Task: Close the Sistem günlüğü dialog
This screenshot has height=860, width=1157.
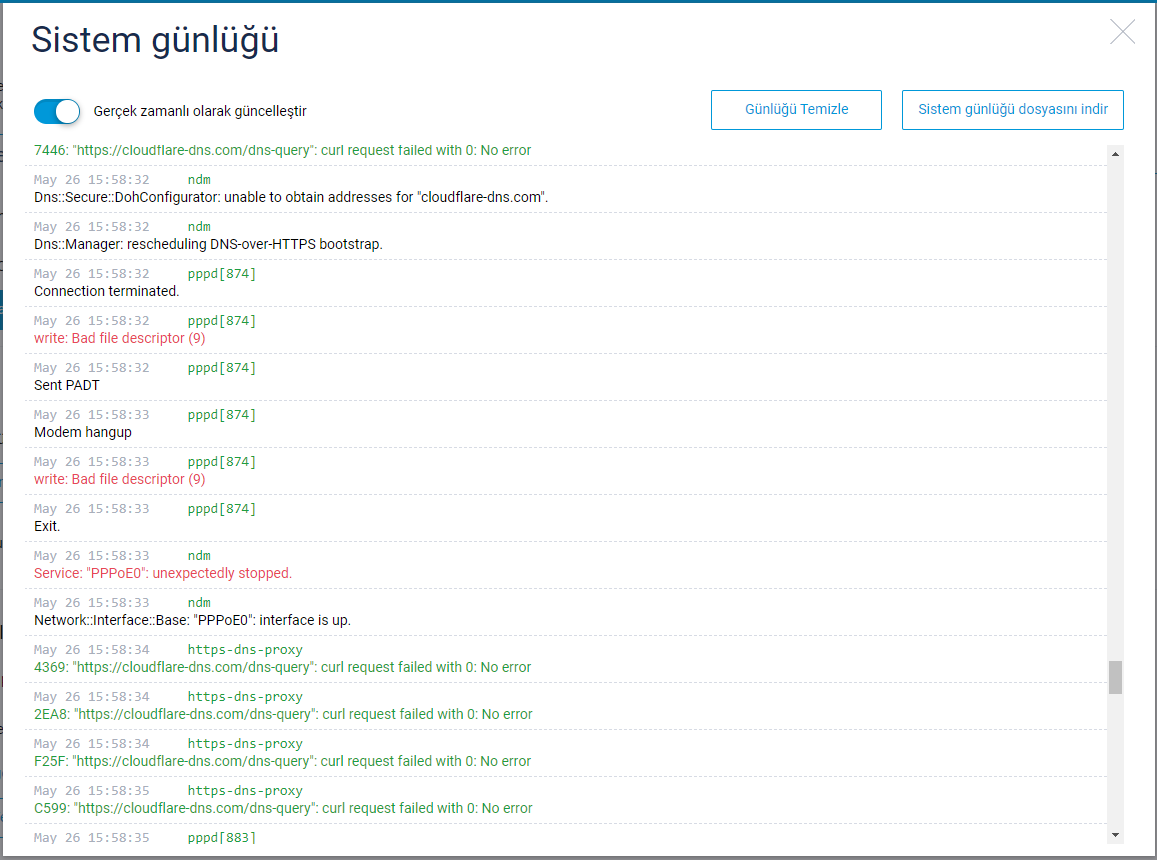Action: coord(1122,32)
